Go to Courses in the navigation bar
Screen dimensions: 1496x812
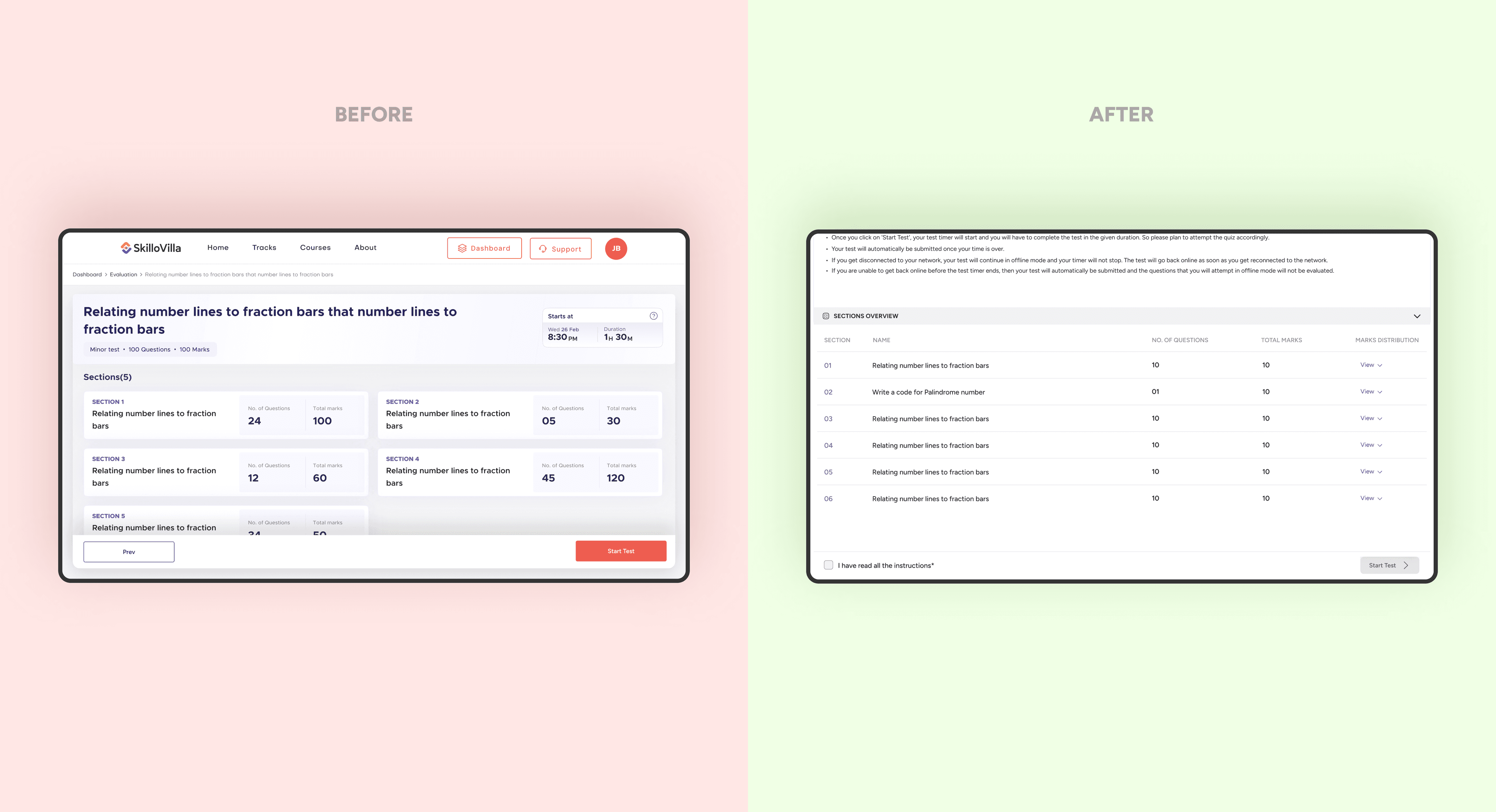[x=315, y=248]
